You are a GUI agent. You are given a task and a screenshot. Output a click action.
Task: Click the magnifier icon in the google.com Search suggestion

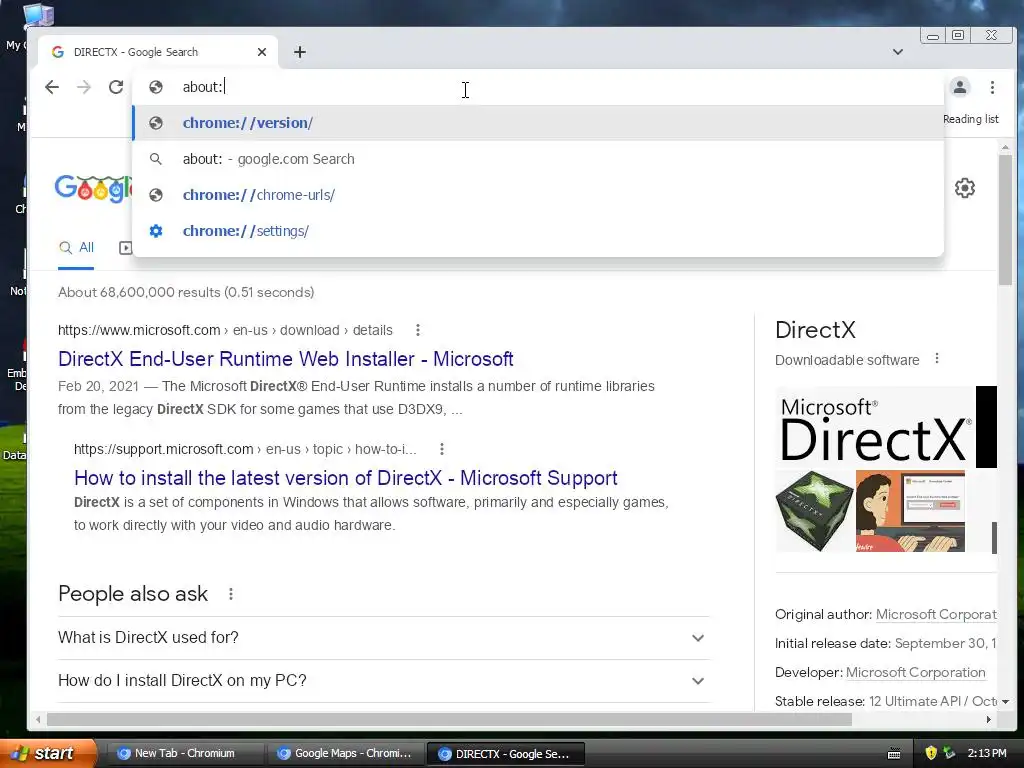point(155,159)
